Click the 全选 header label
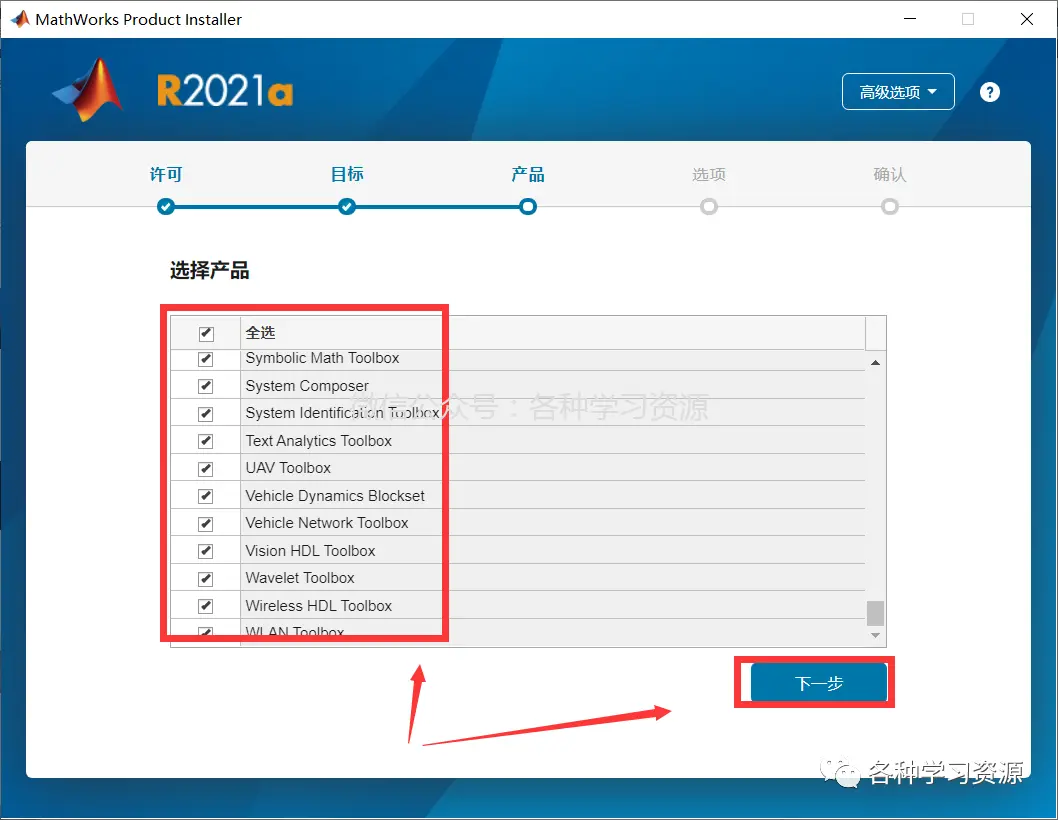This screenshot has height=820, width=1058. 260,333
